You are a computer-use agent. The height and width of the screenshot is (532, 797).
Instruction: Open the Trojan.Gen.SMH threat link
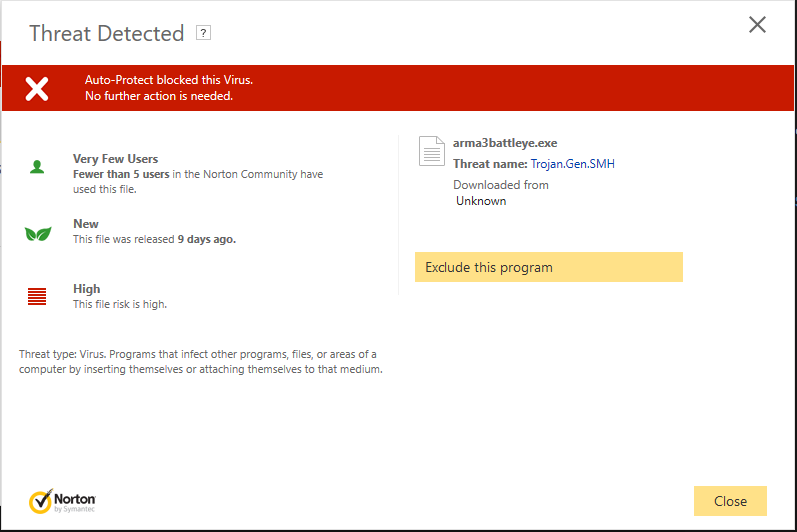[x=572, y=164]
